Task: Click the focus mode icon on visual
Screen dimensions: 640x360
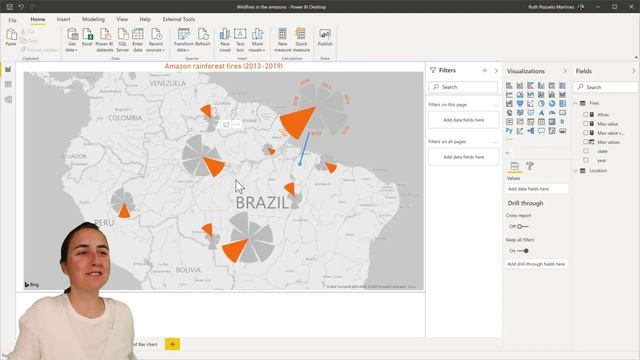Action: pos(226,124)
